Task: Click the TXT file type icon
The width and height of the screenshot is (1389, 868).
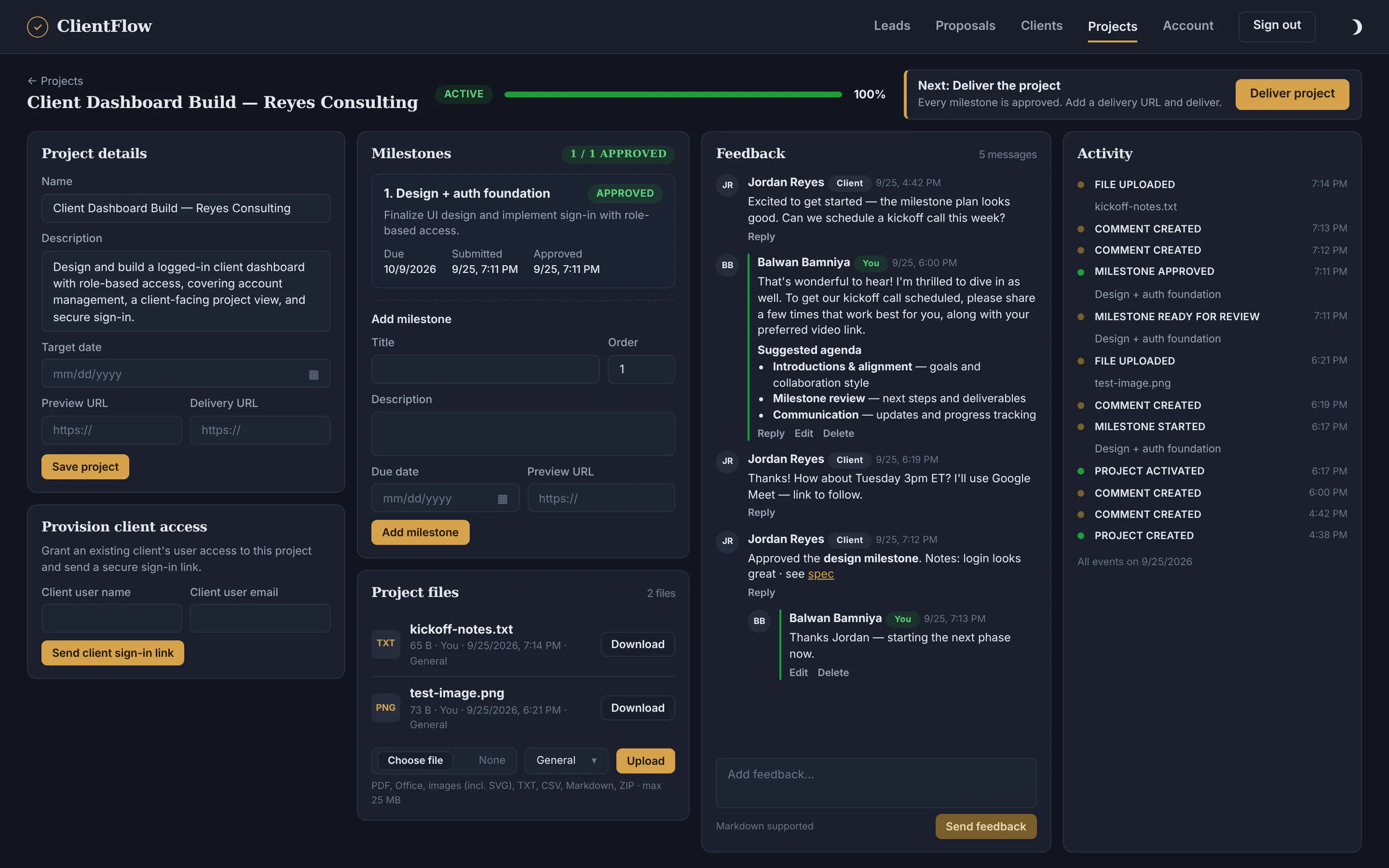Action: (386, 644)
